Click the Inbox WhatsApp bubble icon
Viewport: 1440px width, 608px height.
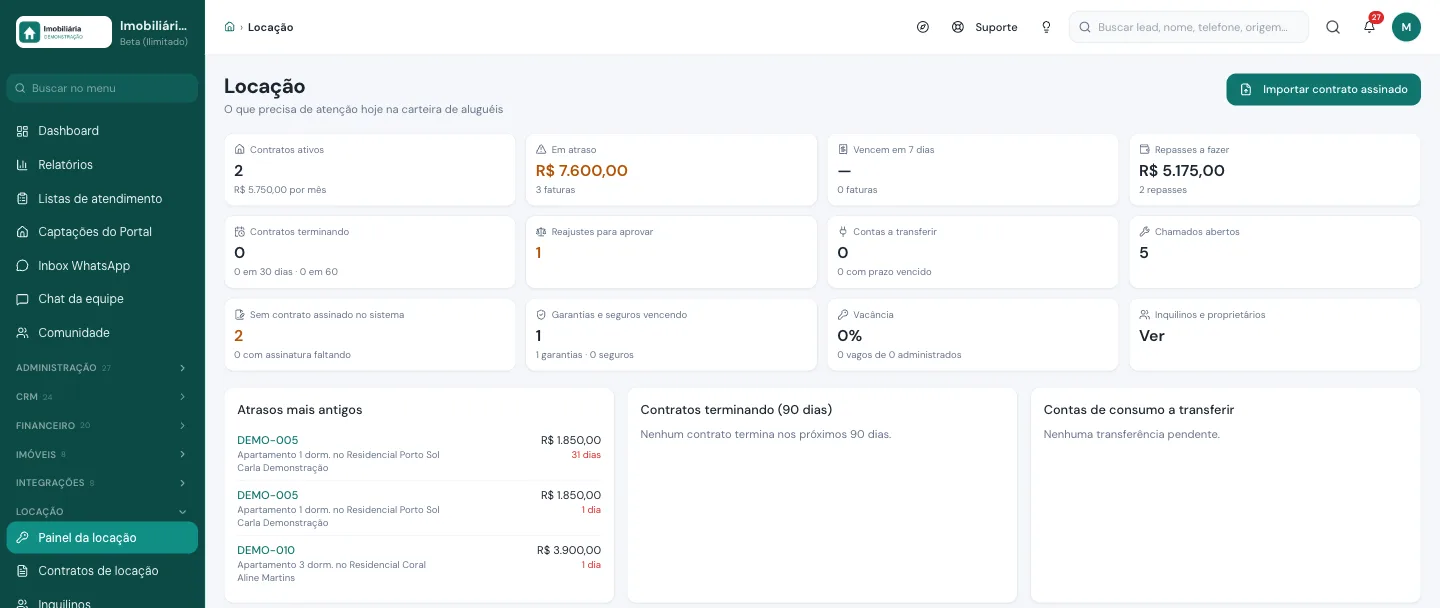tap(22, 266)
